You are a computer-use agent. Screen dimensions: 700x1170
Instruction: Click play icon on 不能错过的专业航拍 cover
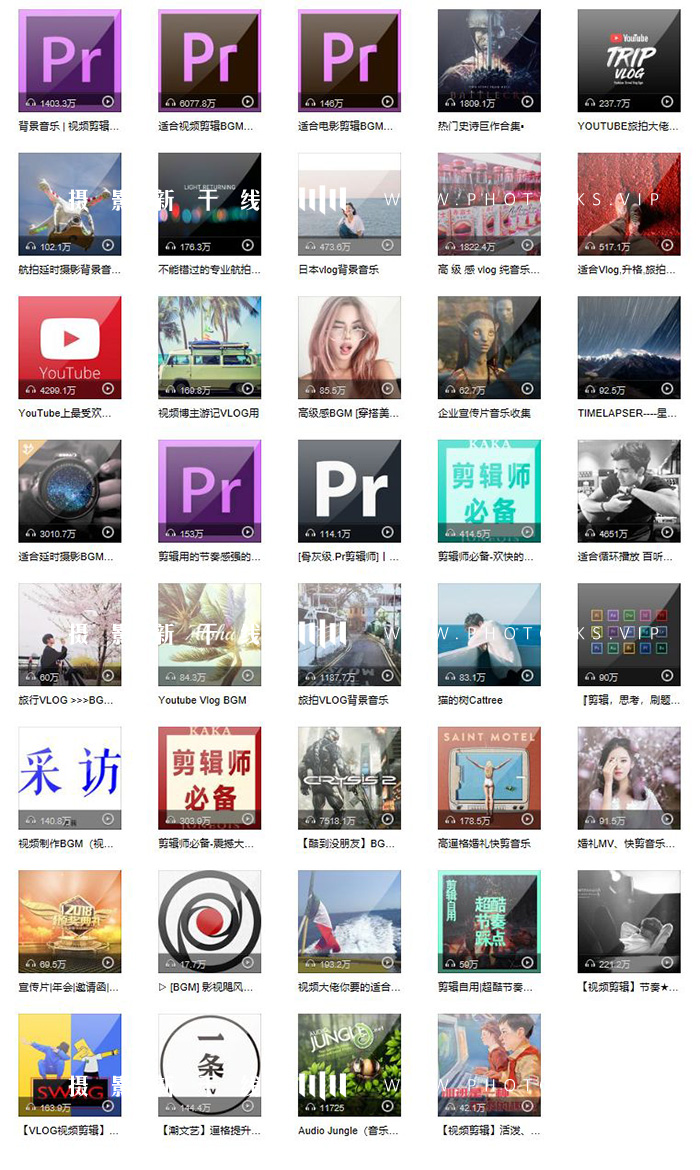pyautogui.click(x=248, y=245)
